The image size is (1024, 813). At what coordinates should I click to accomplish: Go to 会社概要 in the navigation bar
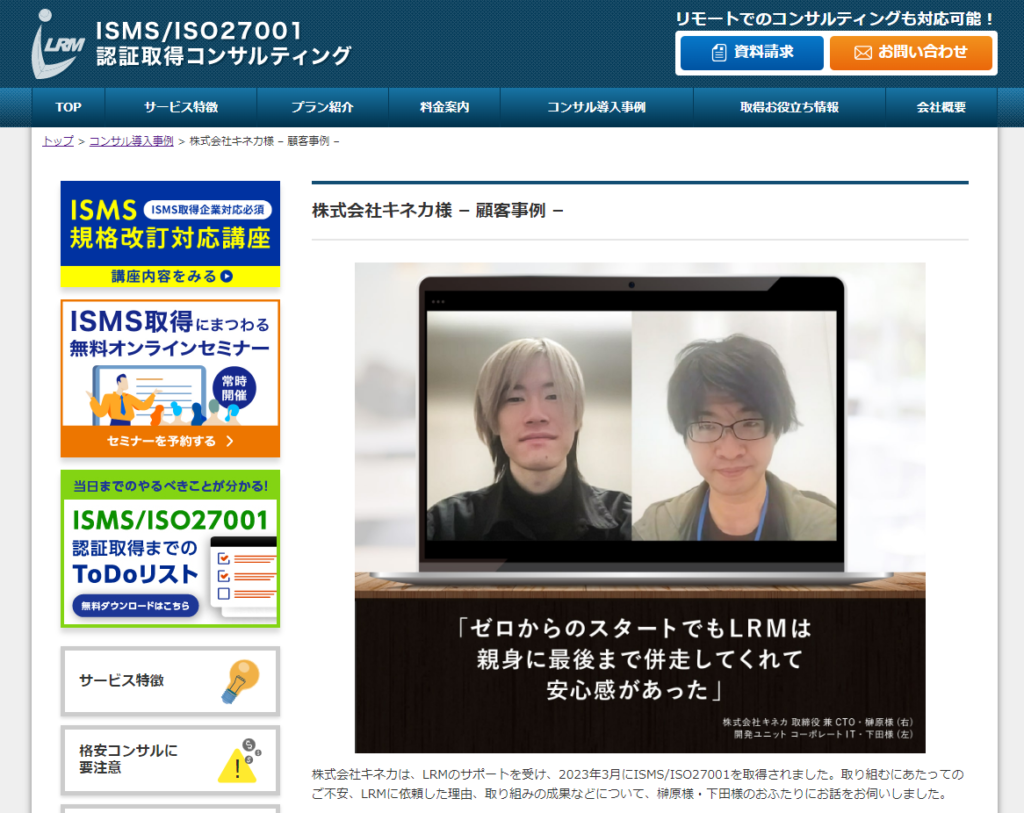[941, 107]
